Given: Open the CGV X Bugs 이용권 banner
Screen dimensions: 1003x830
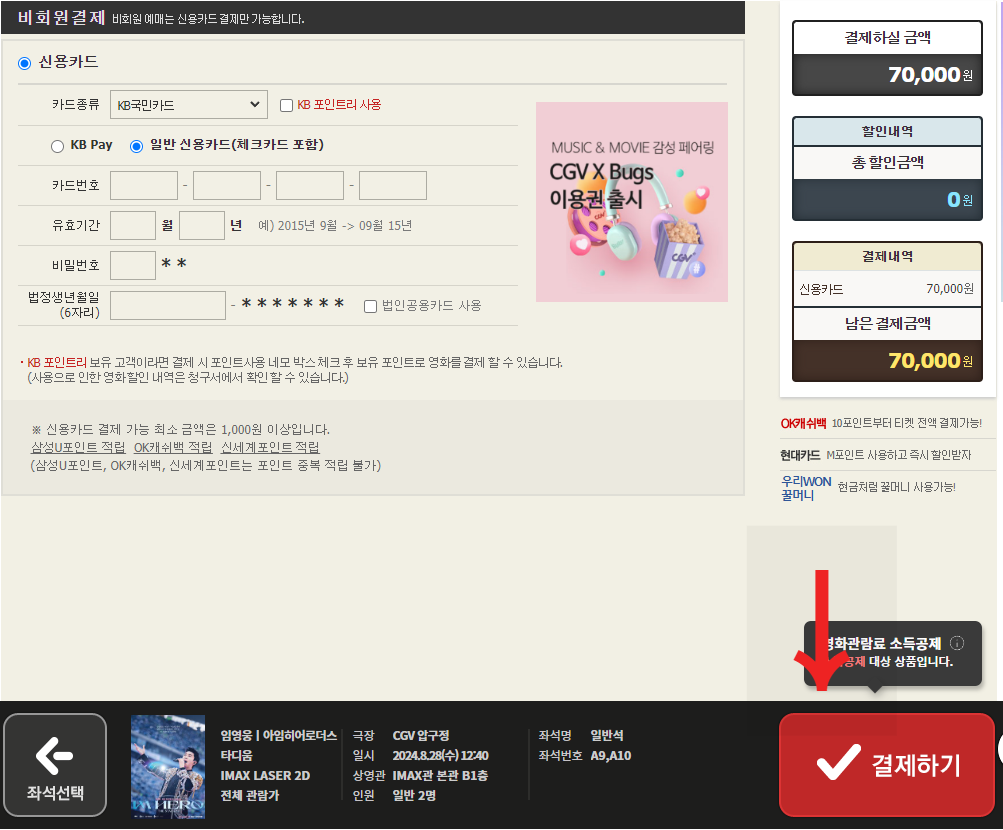Looking at the screenshot, I should tap(632, 202).
